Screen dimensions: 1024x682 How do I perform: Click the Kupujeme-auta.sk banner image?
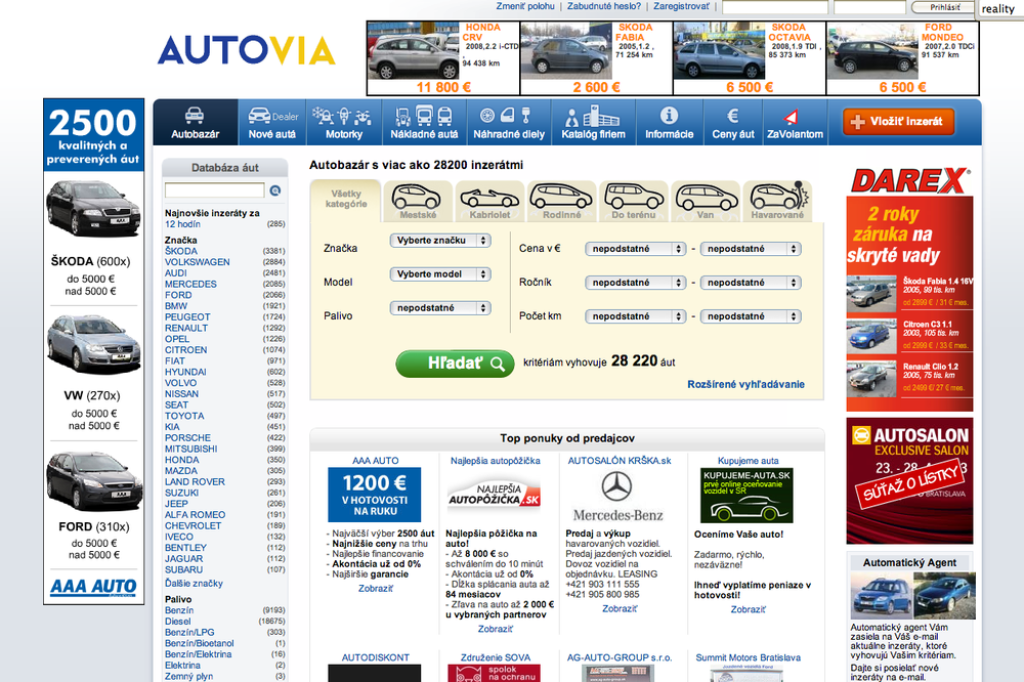pos(746,495)
